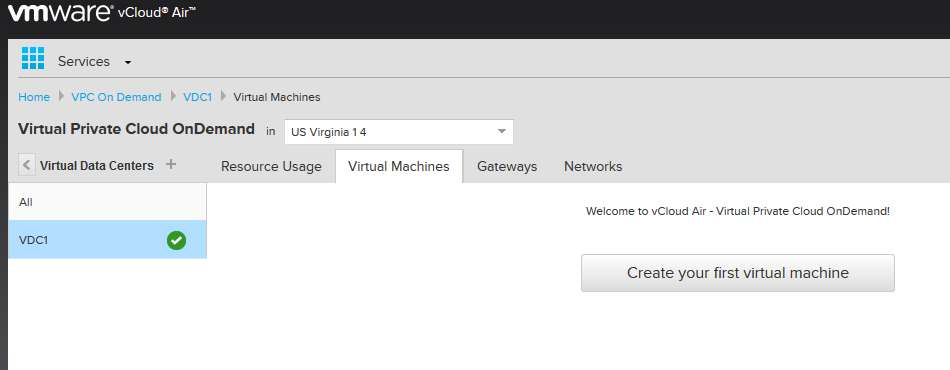Collapse the Virtual Data Centers panel arrow
Screen dimensions: 950x370
point(27,165)
